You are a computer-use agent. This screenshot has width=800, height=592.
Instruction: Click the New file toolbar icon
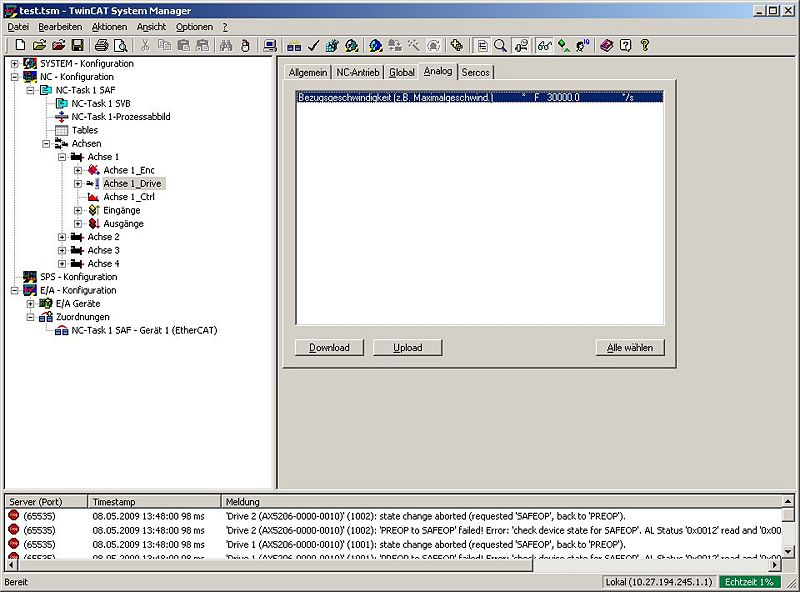pos(20,45)
